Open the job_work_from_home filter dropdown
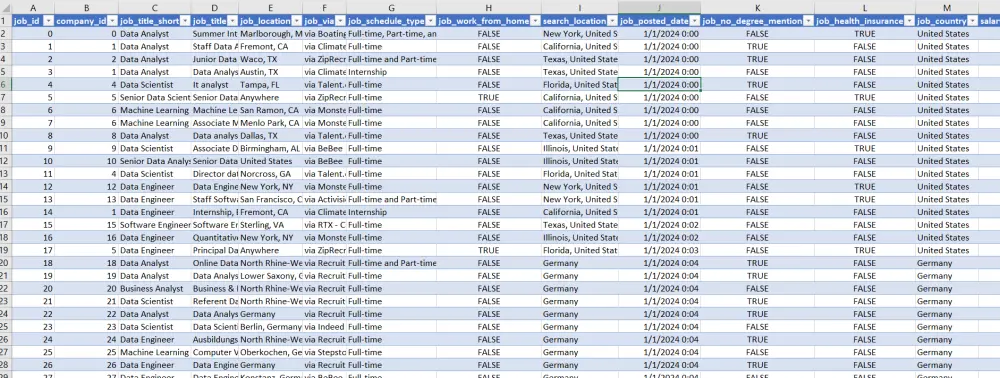The image size is (1000, 378). click(535, 21)
